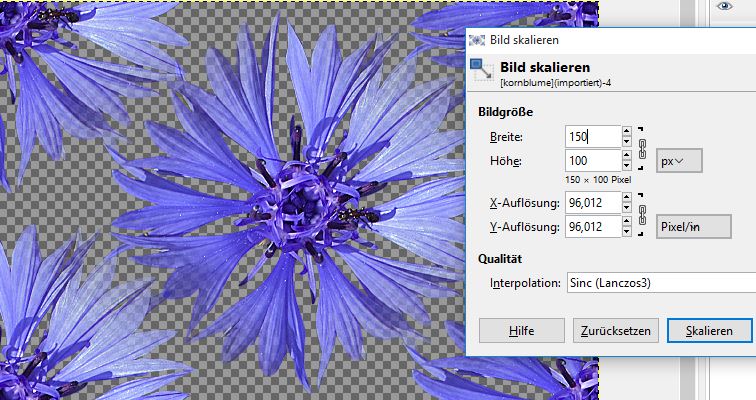Image resolution: width=756 pixels, height=400 pixels.
Task: Click the '[kornblume](importiert)-4' subtitle text
Action: pos(555,83)
